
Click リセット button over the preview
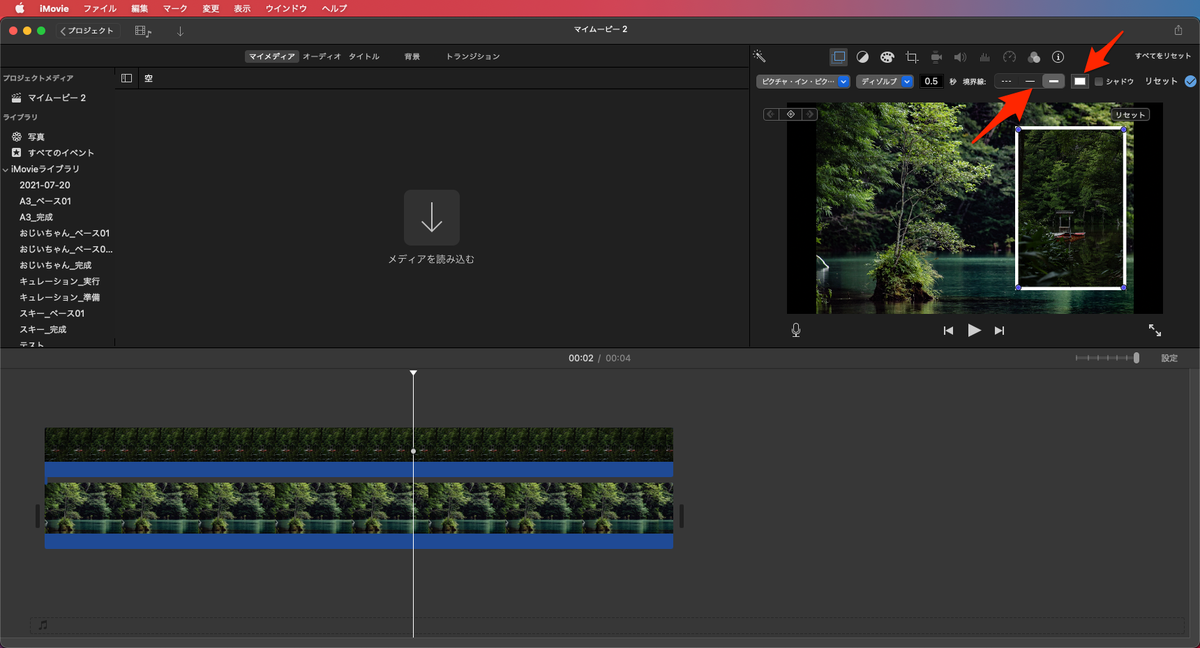point(1130,114)
